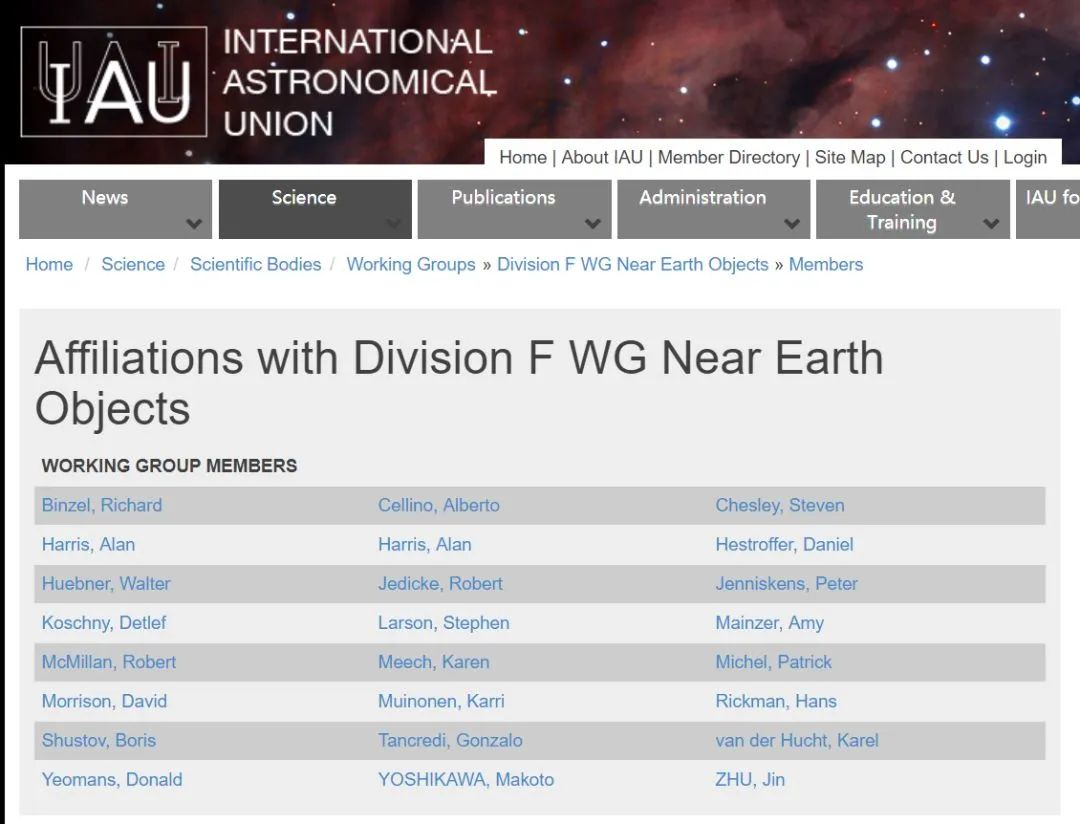The width and height of the screenshot is (1080, 824).
Task: Click Division F WG Near Earth Objects breadcrumb
Action: point(632,265)
